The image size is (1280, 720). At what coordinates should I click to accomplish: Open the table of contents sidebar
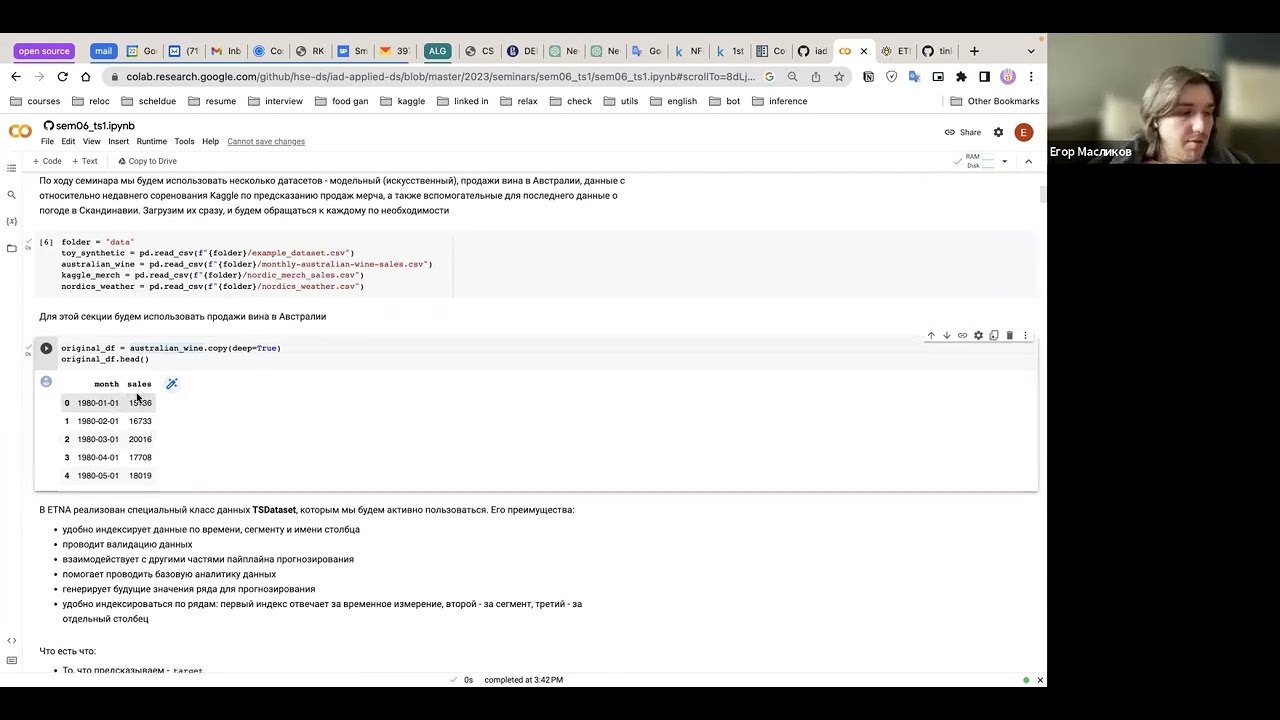(11, 168)
